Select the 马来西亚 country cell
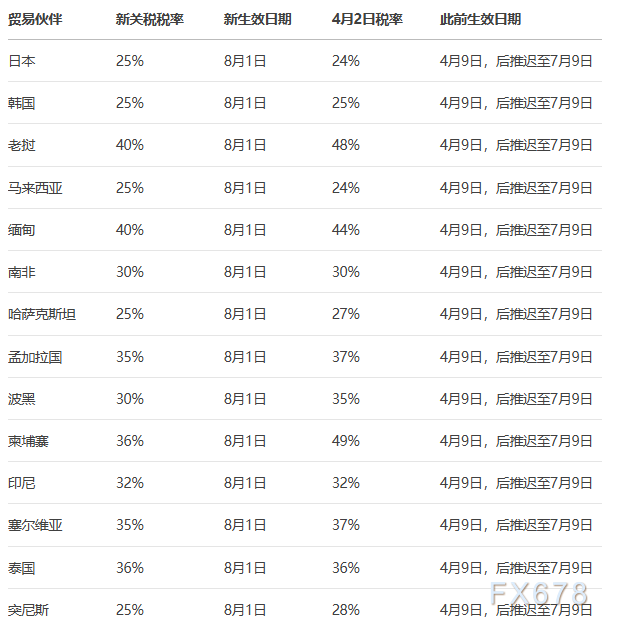The height and width of the screenshot is (629, 618). pos(35,188)
